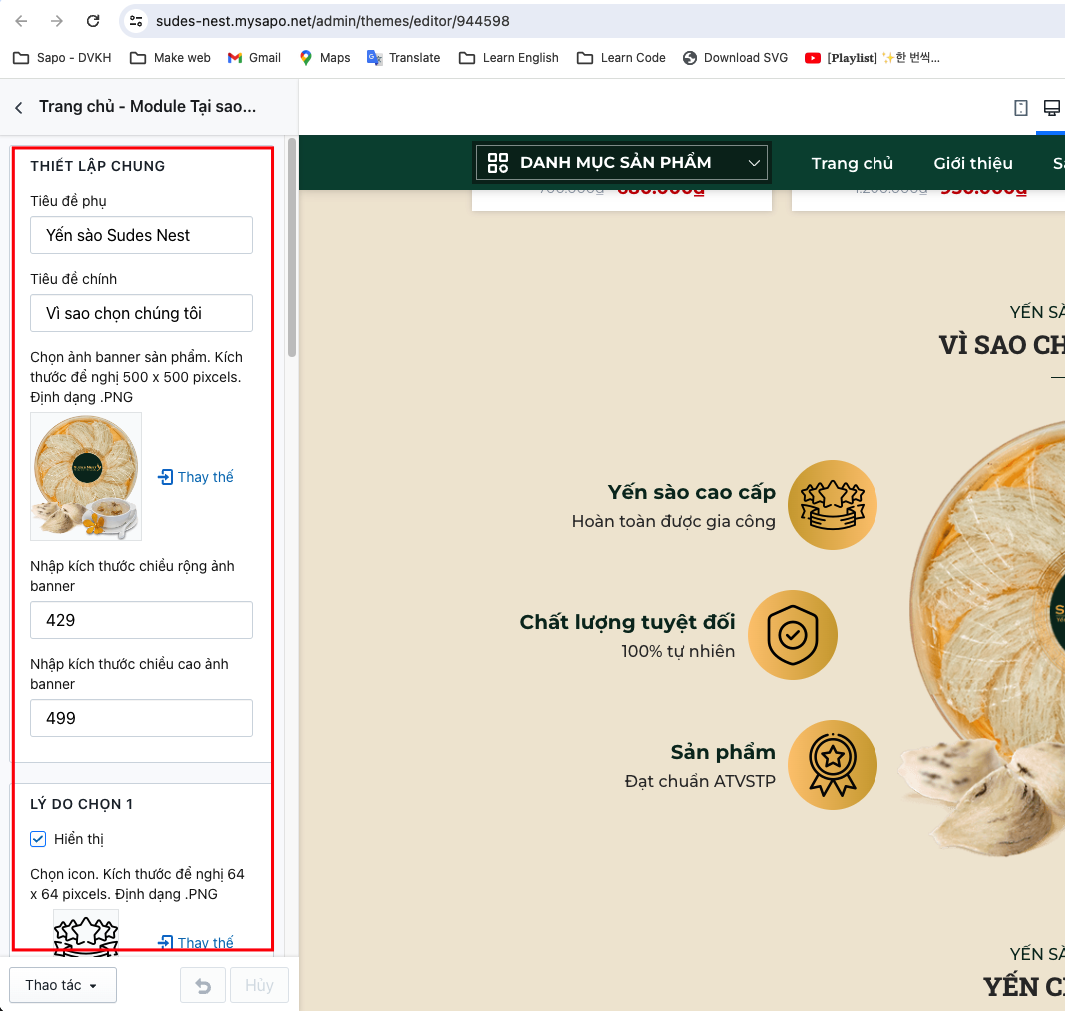Go back from the Module Tại sao panel
The image size is (1065, 1011).
pos(19,107)
